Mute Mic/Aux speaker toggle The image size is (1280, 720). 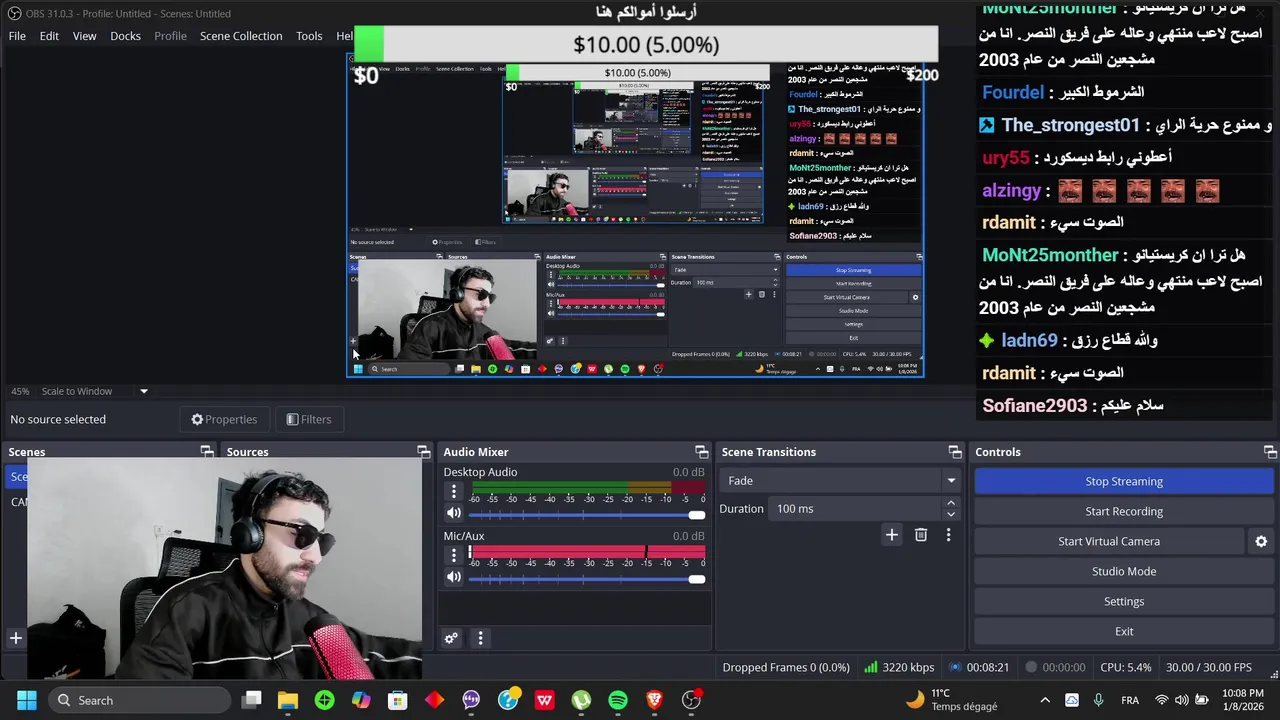(x=453, y=578)
